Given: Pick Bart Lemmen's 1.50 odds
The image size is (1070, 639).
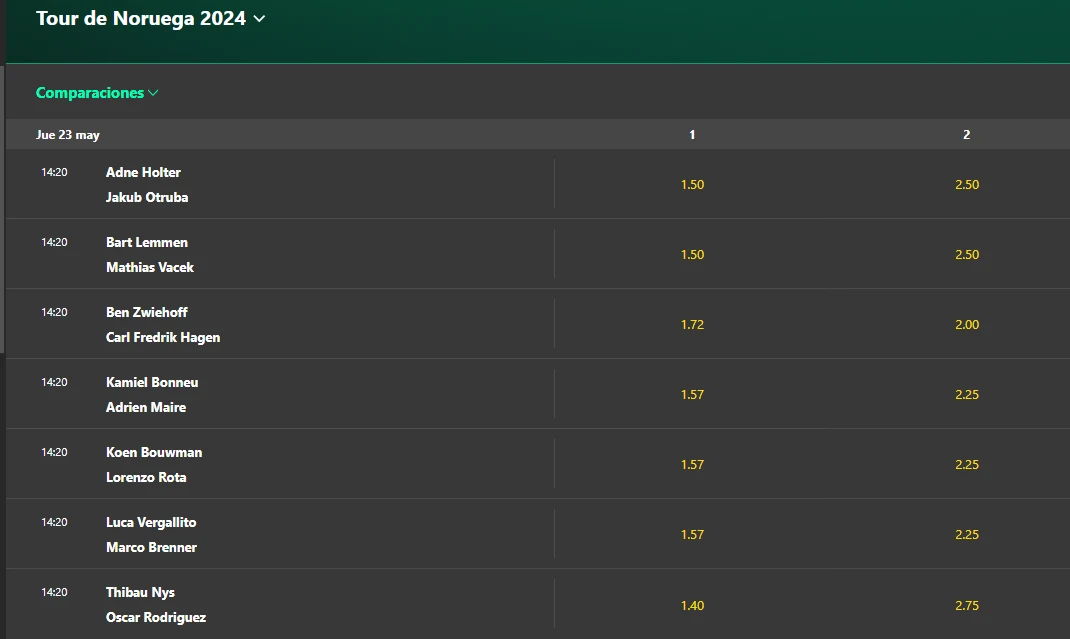Looking at the screenshot, I should click(692, 255).
